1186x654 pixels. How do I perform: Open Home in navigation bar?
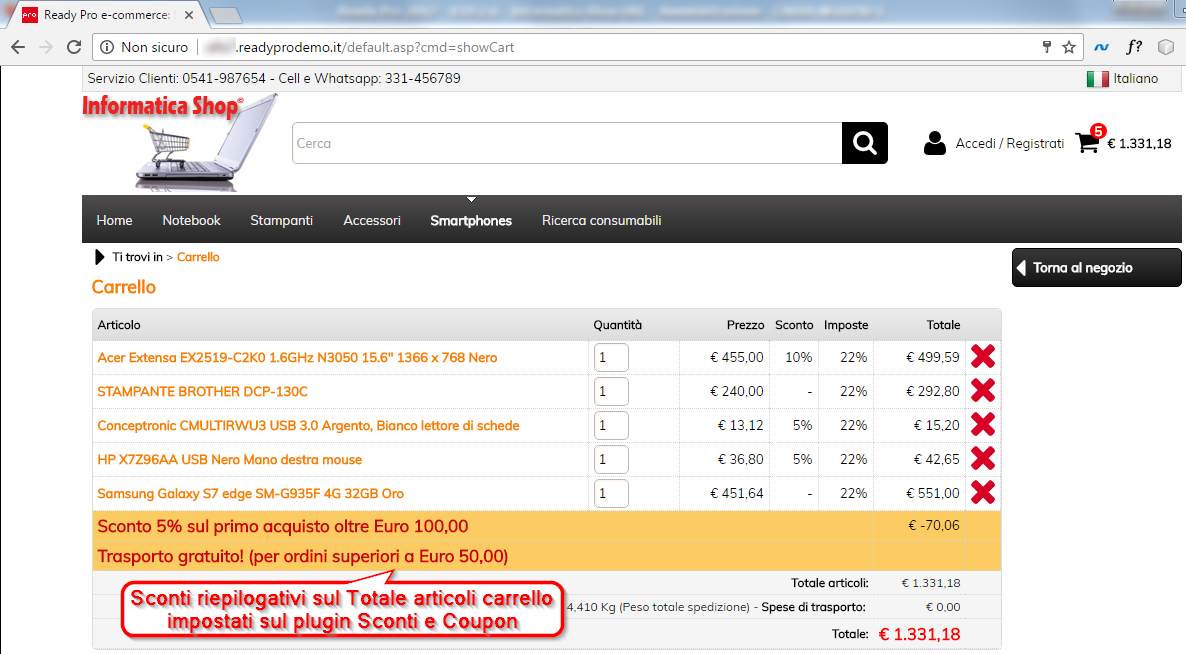(x=114, y=220)
